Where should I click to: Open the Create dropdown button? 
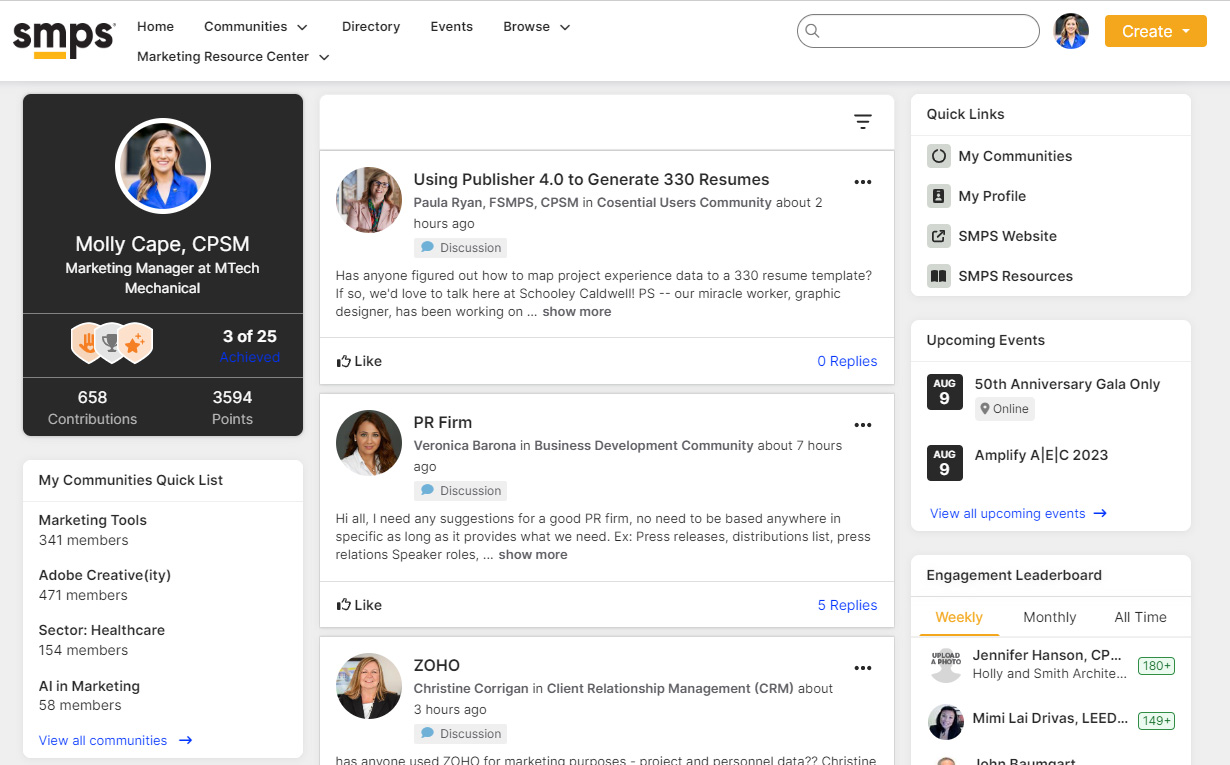pos(1156,31)
